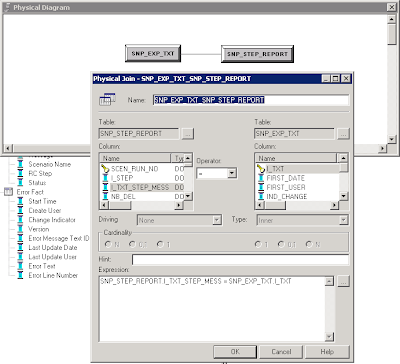
Task: Select the SNP_EXP_TXT table box in diagram
Action: [x=153, y=53]
